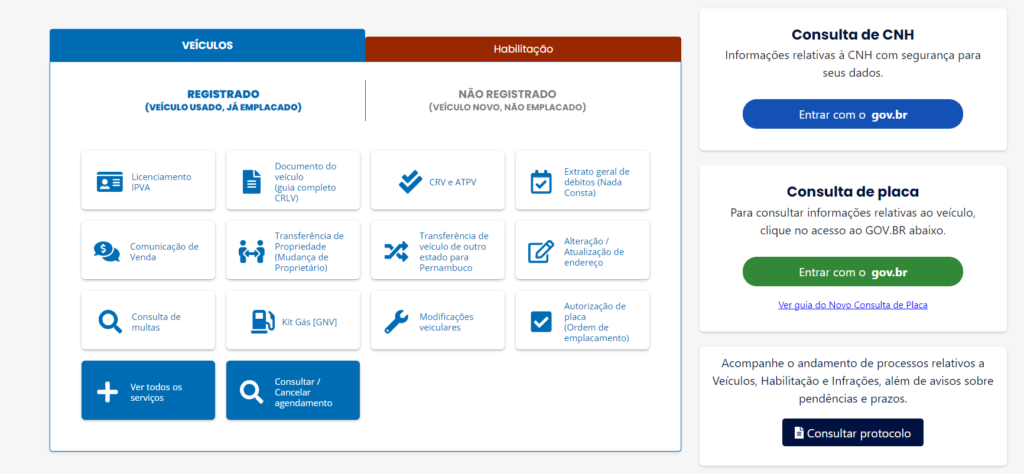Click the CRV e ATPV checkmark icon
The height and width of the screenshot is (474, 1024).
[x=410, y=181]
